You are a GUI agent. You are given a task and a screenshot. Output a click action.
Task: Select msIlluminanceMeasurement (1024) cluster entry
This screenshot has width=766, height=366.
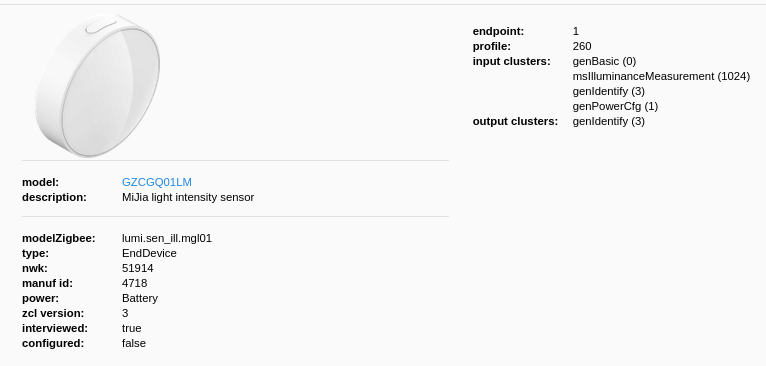tap(661, 76)
